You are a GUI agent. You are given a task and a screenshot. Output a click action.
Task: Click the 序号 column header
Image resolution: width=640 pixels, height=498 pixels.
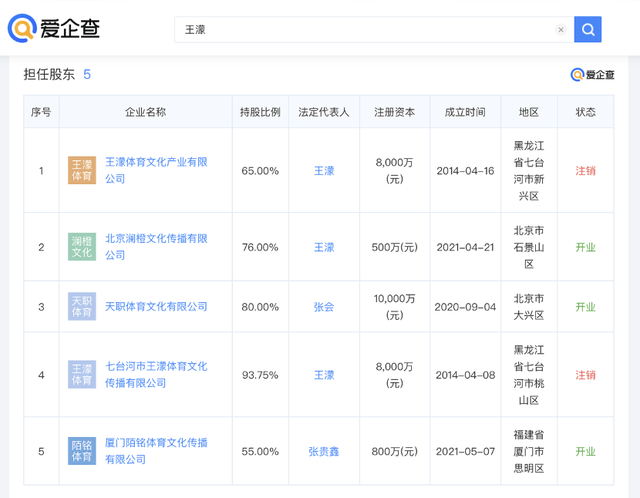[41, 112]
